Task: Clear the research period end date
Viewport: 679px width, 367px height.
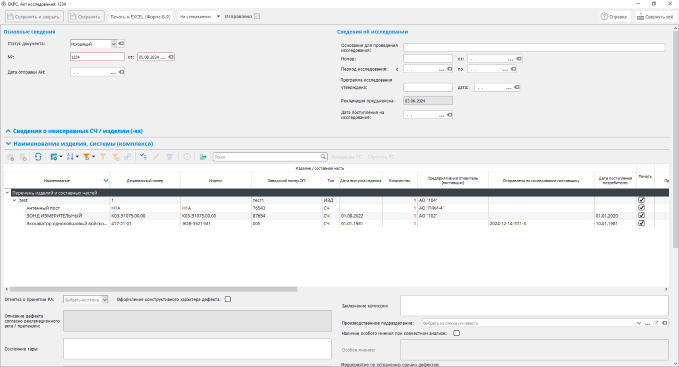Action: click(x=513, y=69)
